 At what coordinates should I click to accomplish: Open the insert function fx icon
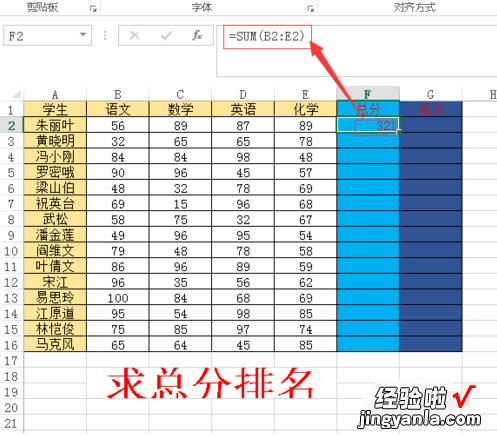coord(197,35)
